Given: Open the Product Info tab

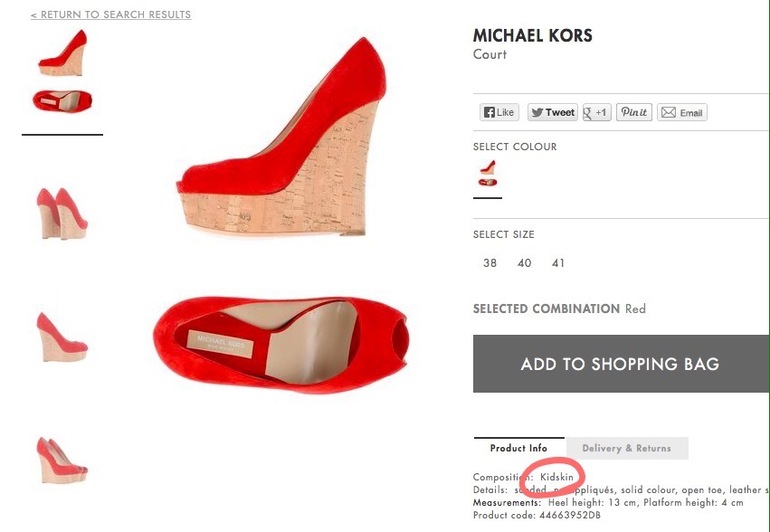Looking at the screenshot, I should point(519,448).
